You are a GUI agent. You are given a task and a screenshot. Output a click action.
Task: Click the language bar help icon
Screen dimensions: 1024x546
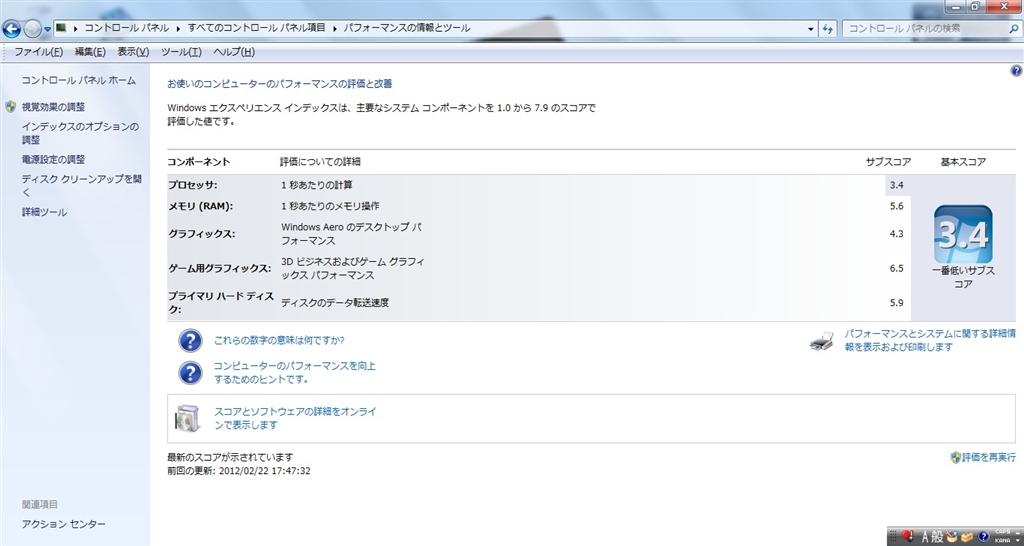pyautogui.click(x=984, y=537)
